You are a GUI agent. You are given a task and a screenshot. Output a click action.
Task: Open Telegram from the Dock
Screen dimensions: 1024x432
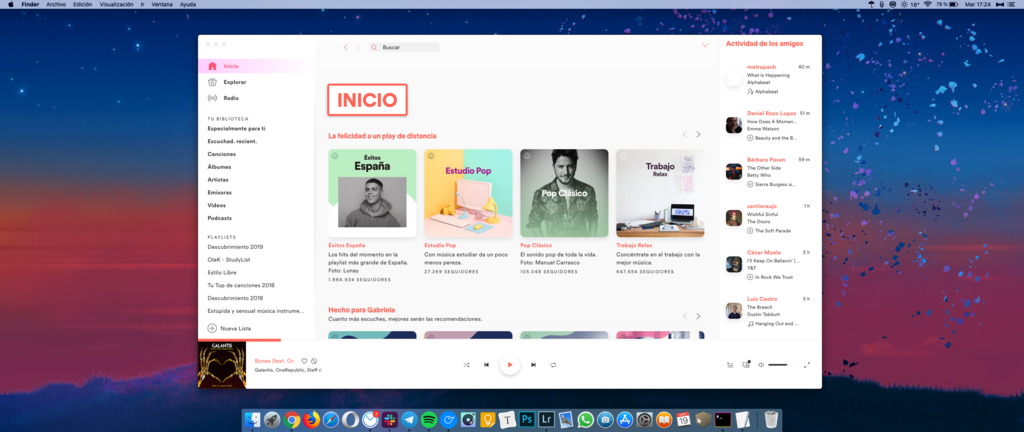(x=409, y=420)
